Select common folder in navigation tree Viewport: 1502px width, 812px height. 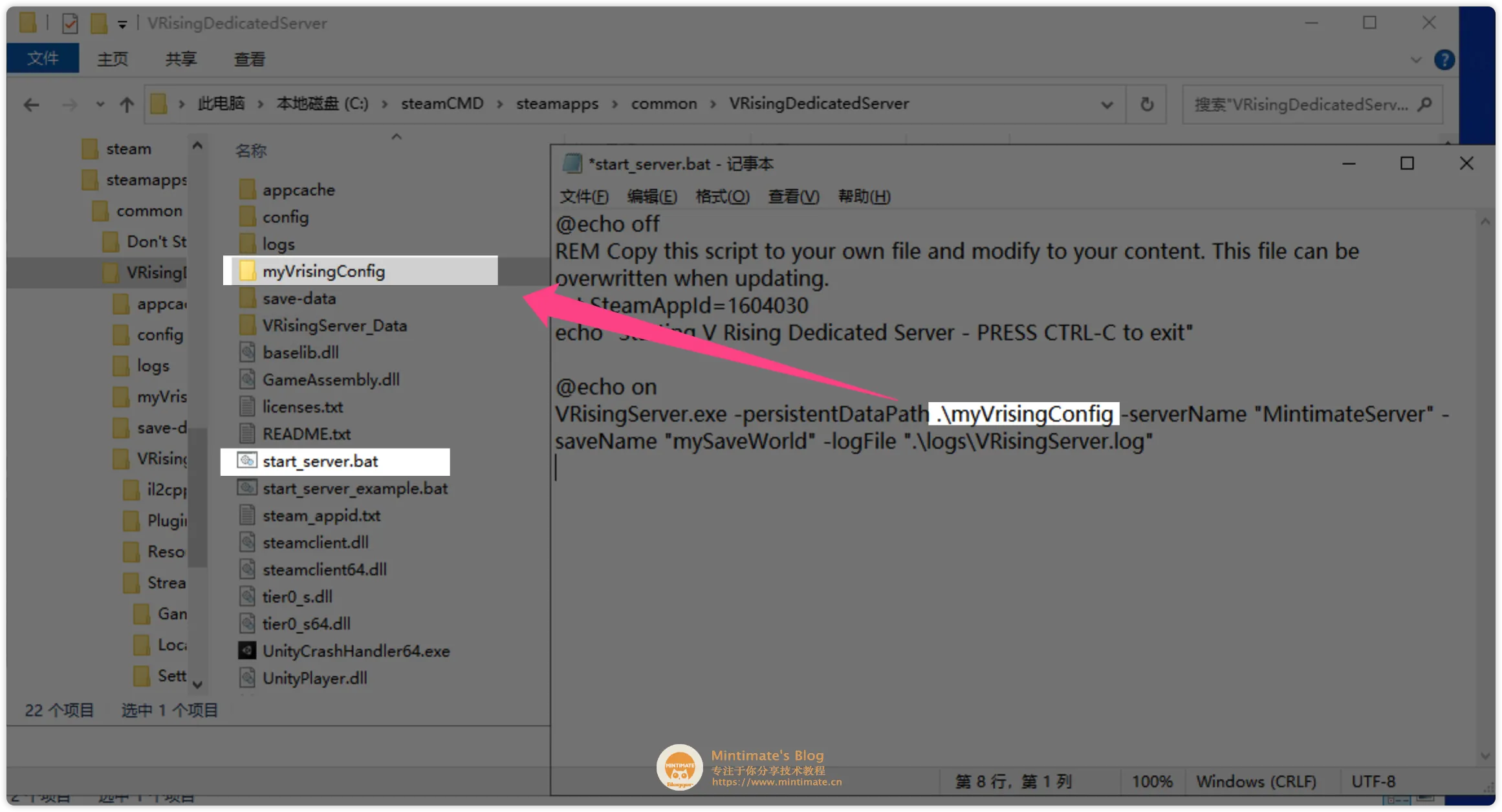[137, 211]
